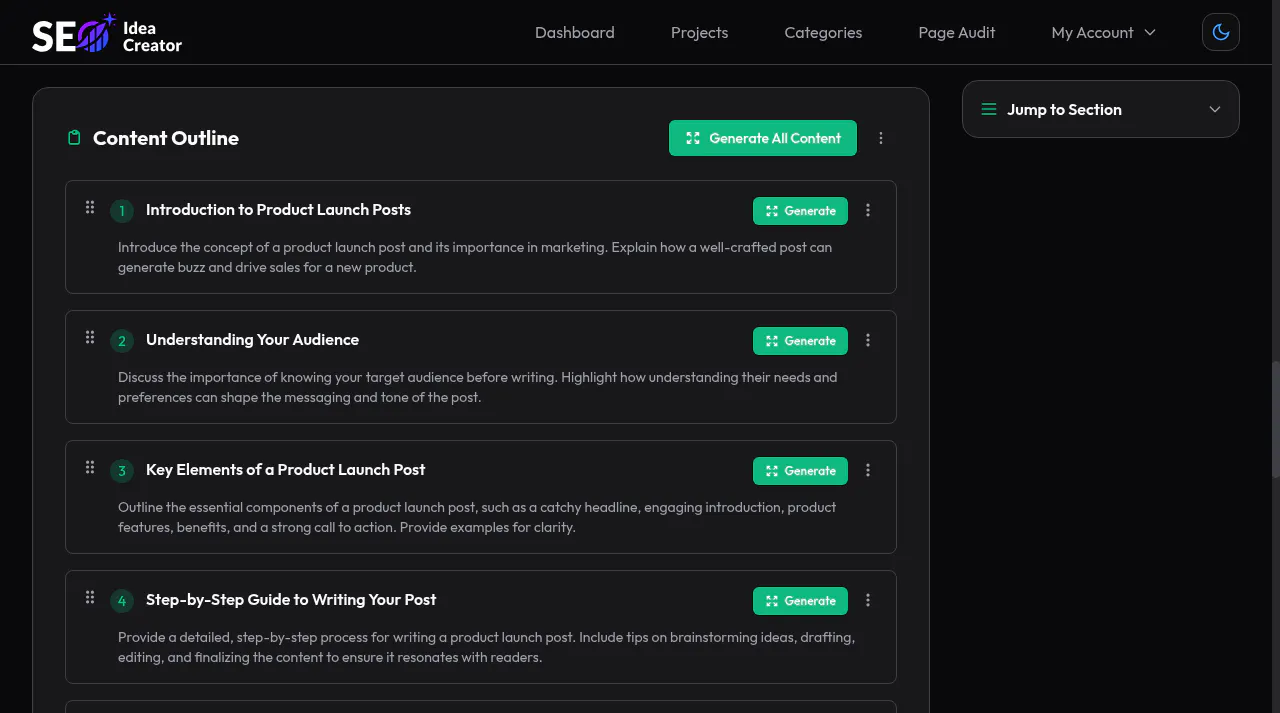Select the Introduction to Product Launch Posts title
Image resolution: width=1280 pixels, height=713 pixels.
pyautogui.click(x=278, y=209)
